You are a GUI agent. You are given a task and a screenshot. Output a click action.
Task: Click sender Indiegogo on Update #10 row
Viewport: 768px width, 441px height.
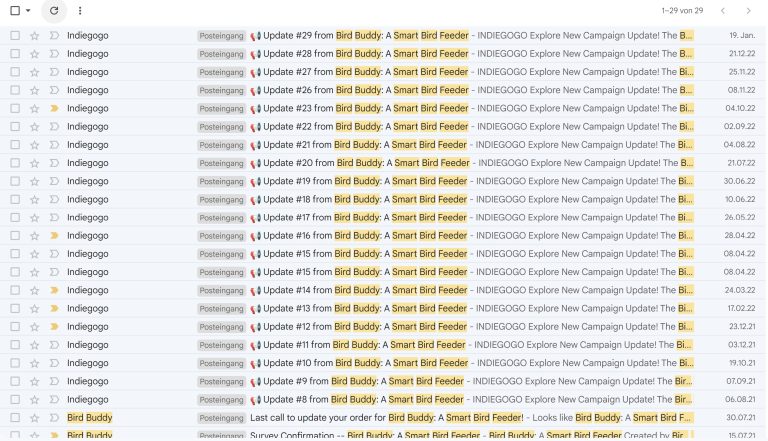[88, 363]
